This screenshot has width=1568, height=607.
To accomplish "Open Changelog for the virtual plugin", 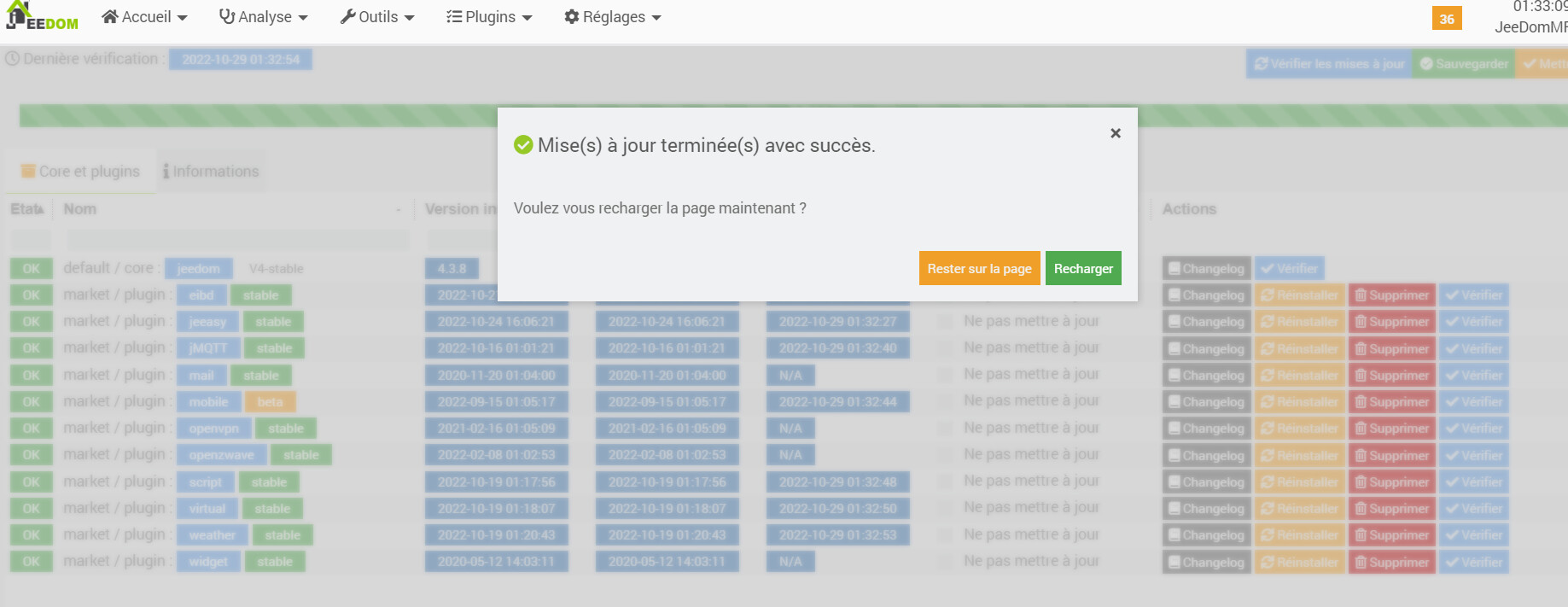I will (x=1207, y=509).
